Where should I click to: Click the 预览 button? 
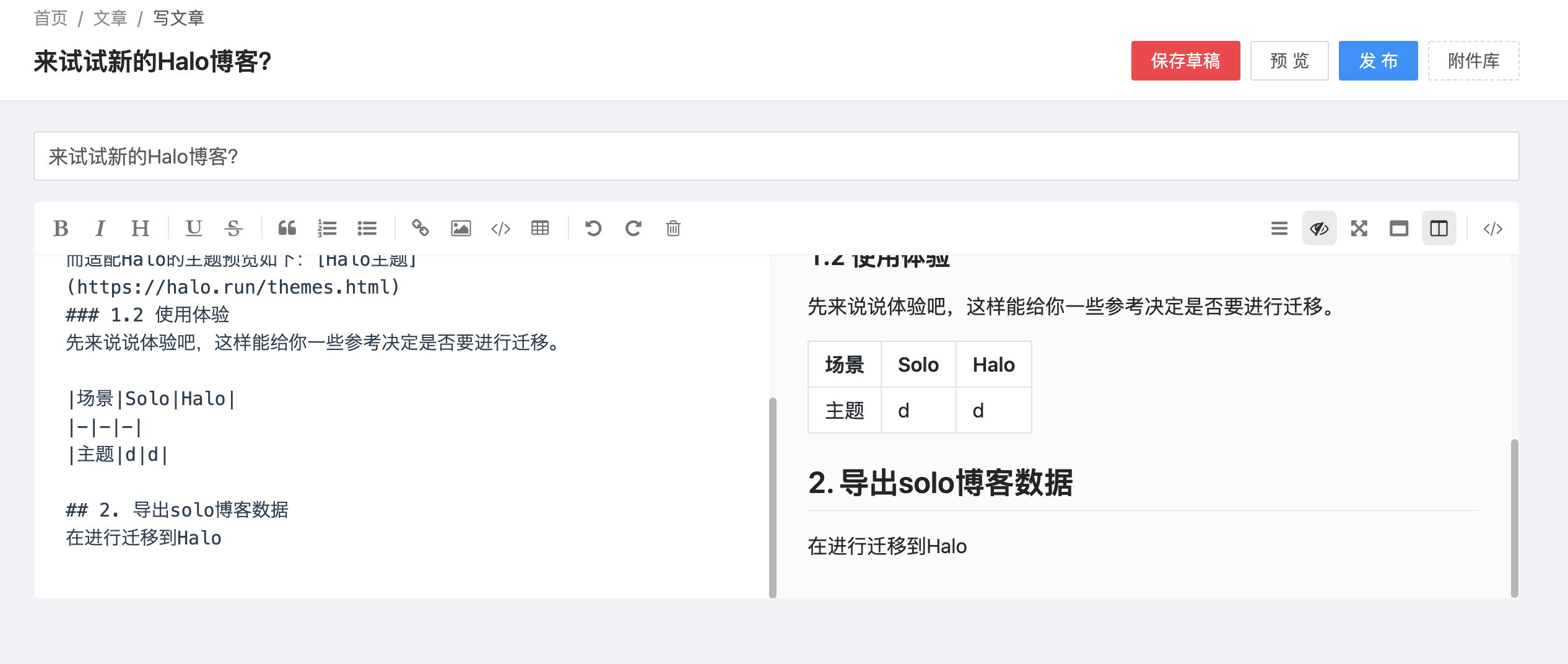coord(1290,61)
